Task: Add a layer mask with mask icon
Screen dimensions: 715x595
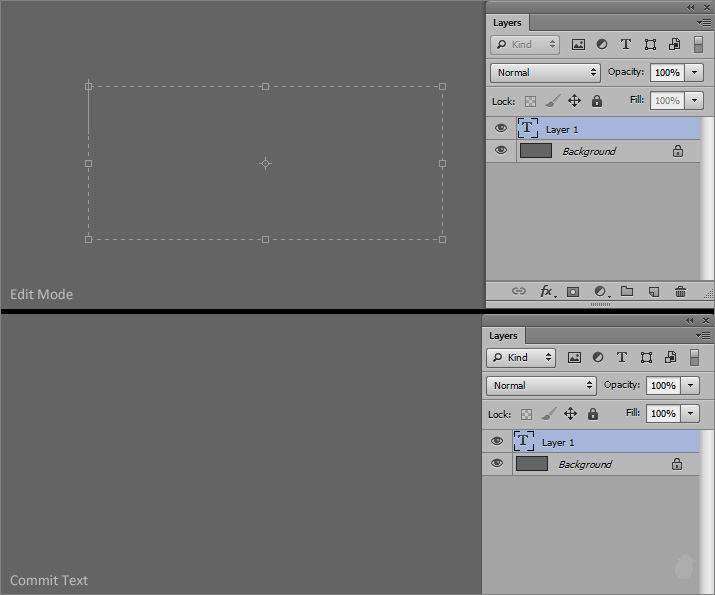Action: [573, 292]
